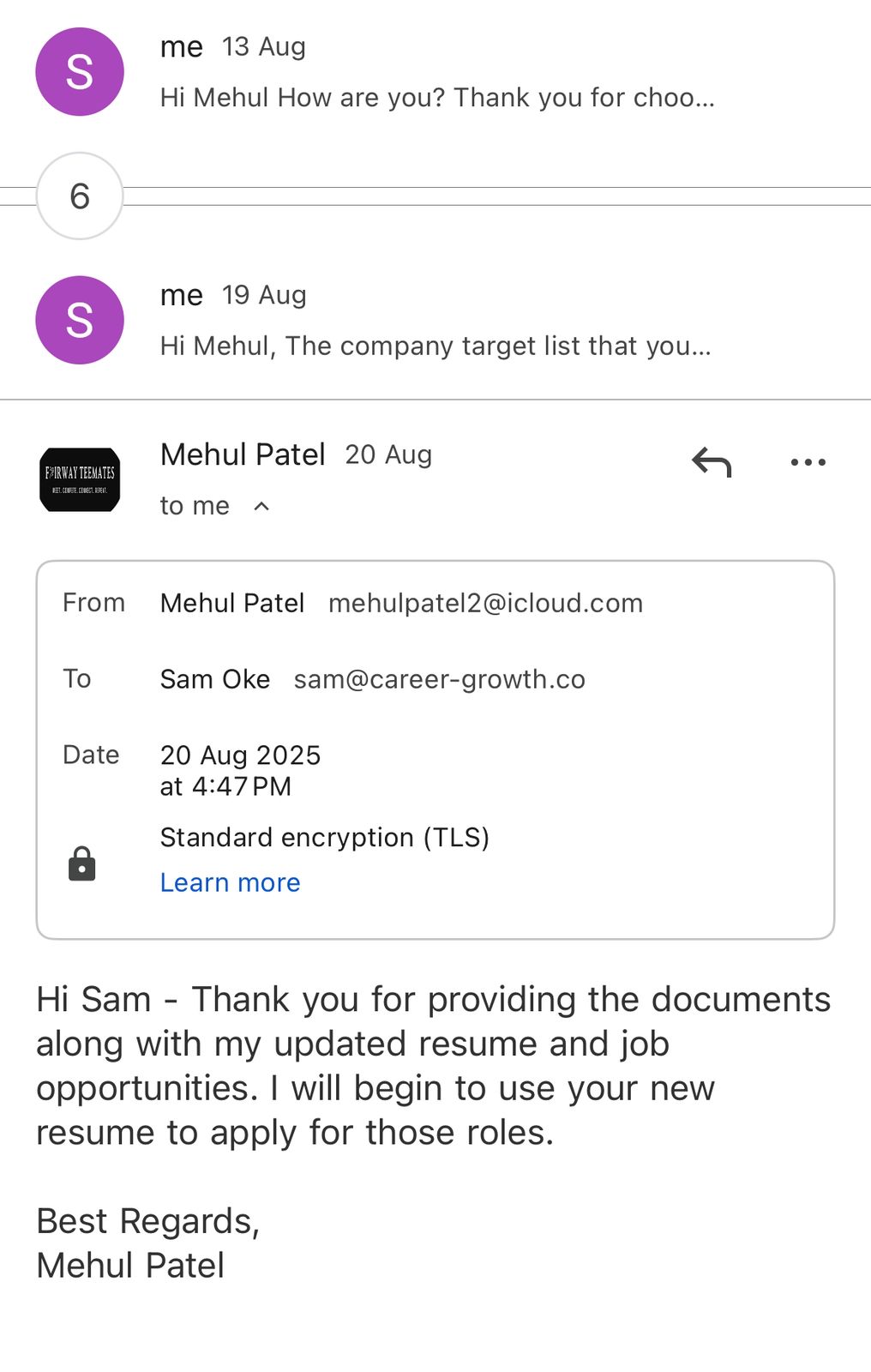This screenshot has height=1372, width=871.
Task: Tap Mehul Patel's Fairway Teemates avatar
Action: point(80,480)
